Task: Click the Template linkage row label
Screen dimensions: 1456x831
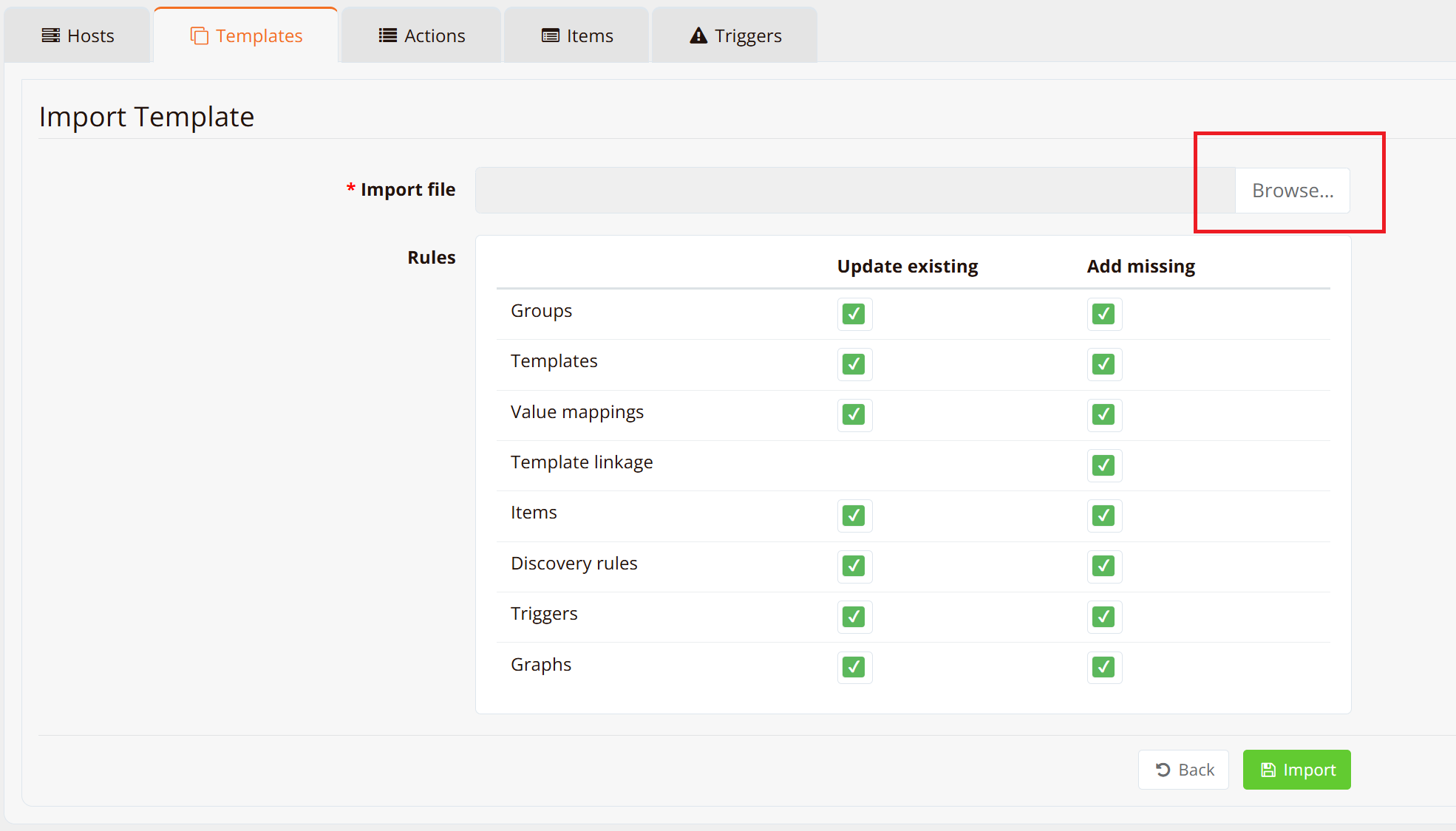Action: 582,463
